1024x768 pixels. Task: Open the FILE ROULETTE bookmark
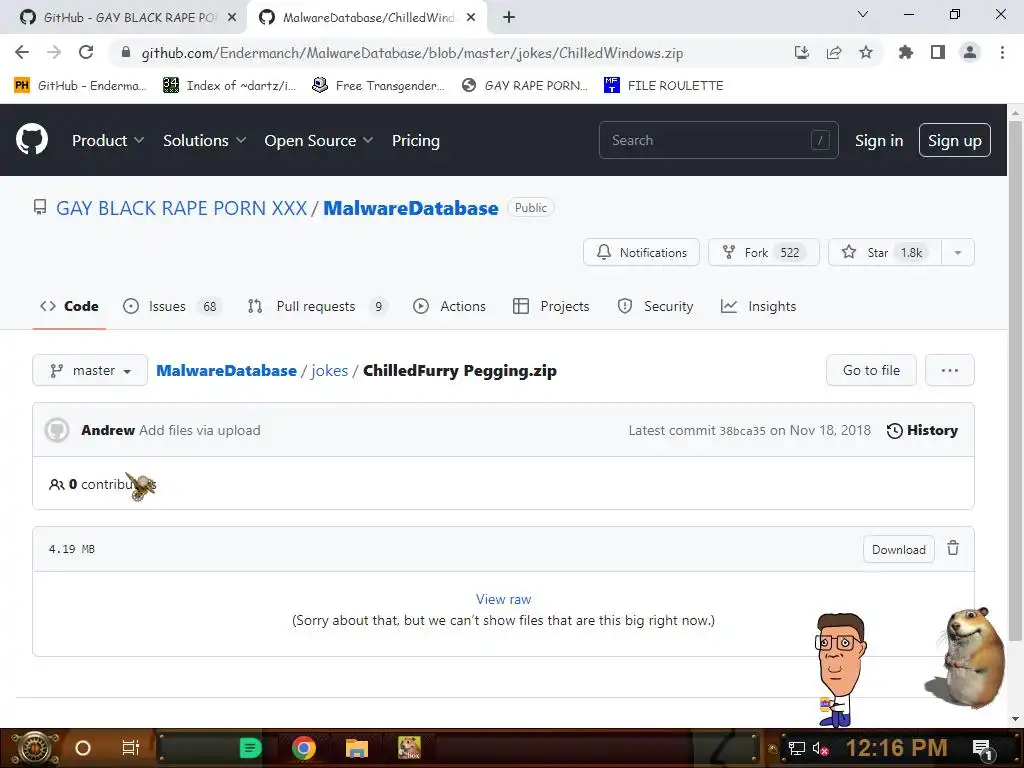(x=663, y=86)
